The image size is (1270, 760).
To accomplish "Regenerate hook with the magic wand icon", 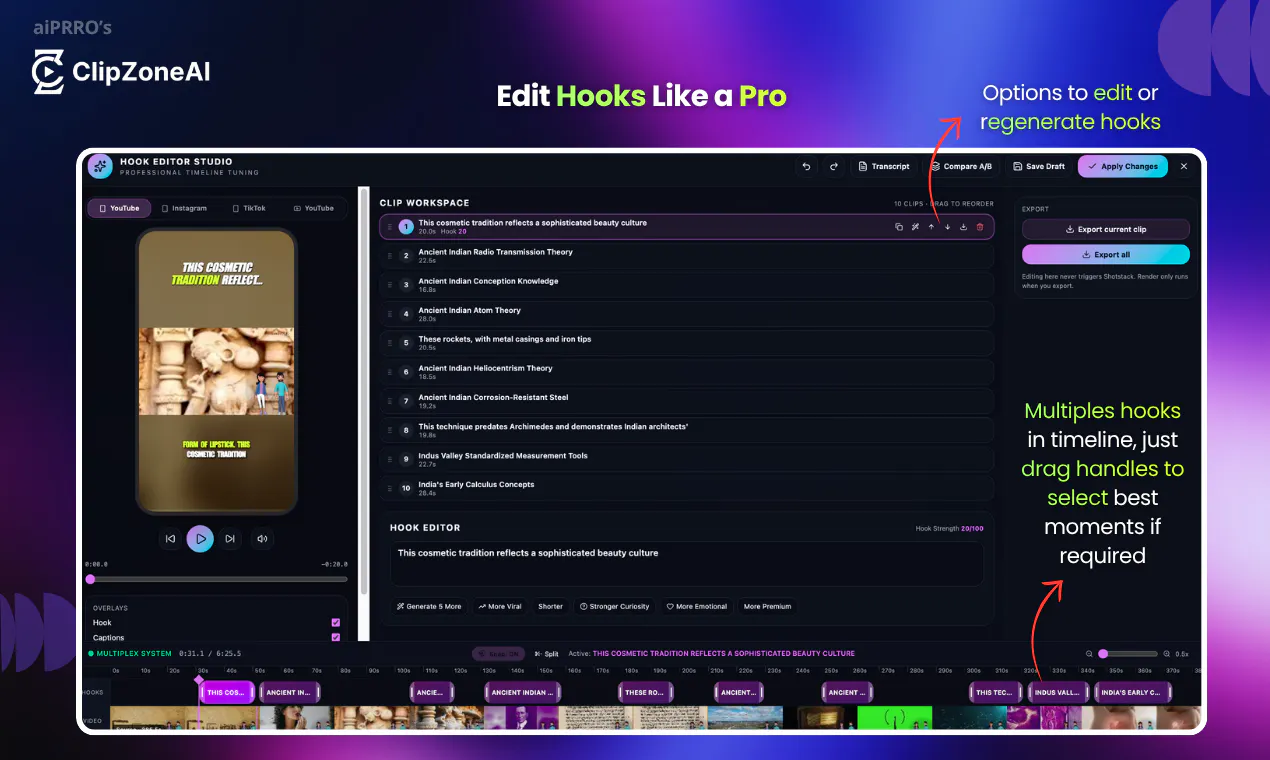I will (915, 227).
